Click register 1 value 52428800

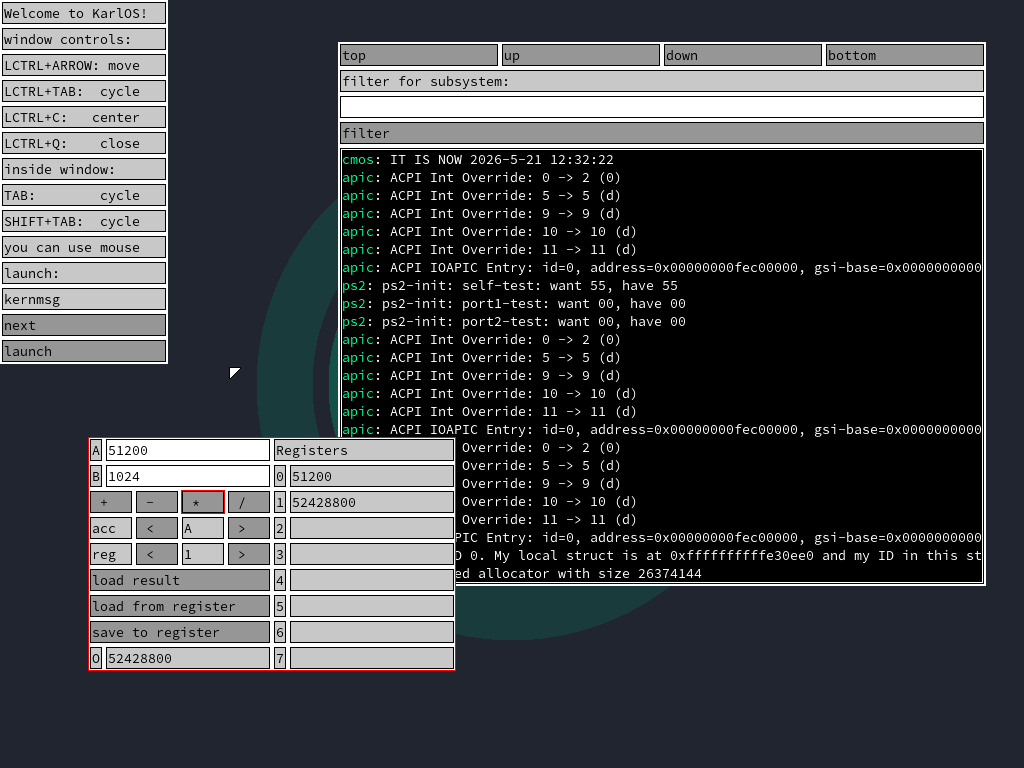(x=372, y=502)
